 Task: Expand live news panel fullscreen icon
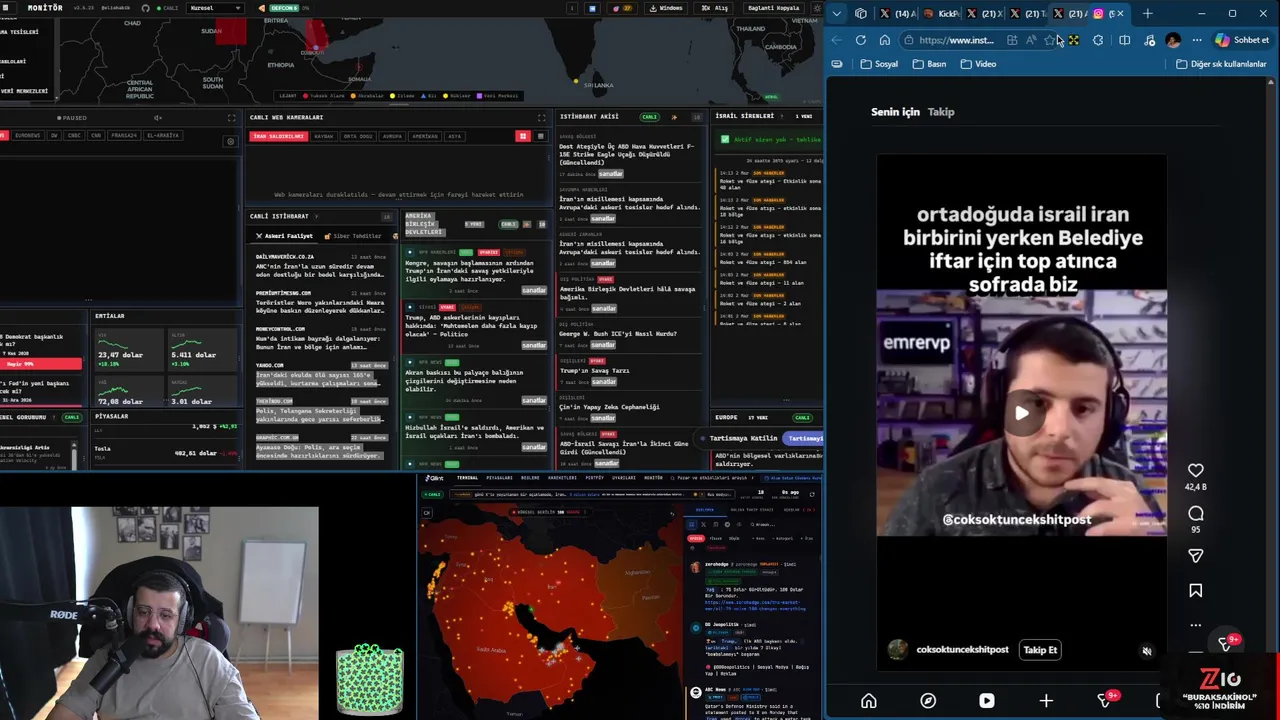click(x=231, y=118)
